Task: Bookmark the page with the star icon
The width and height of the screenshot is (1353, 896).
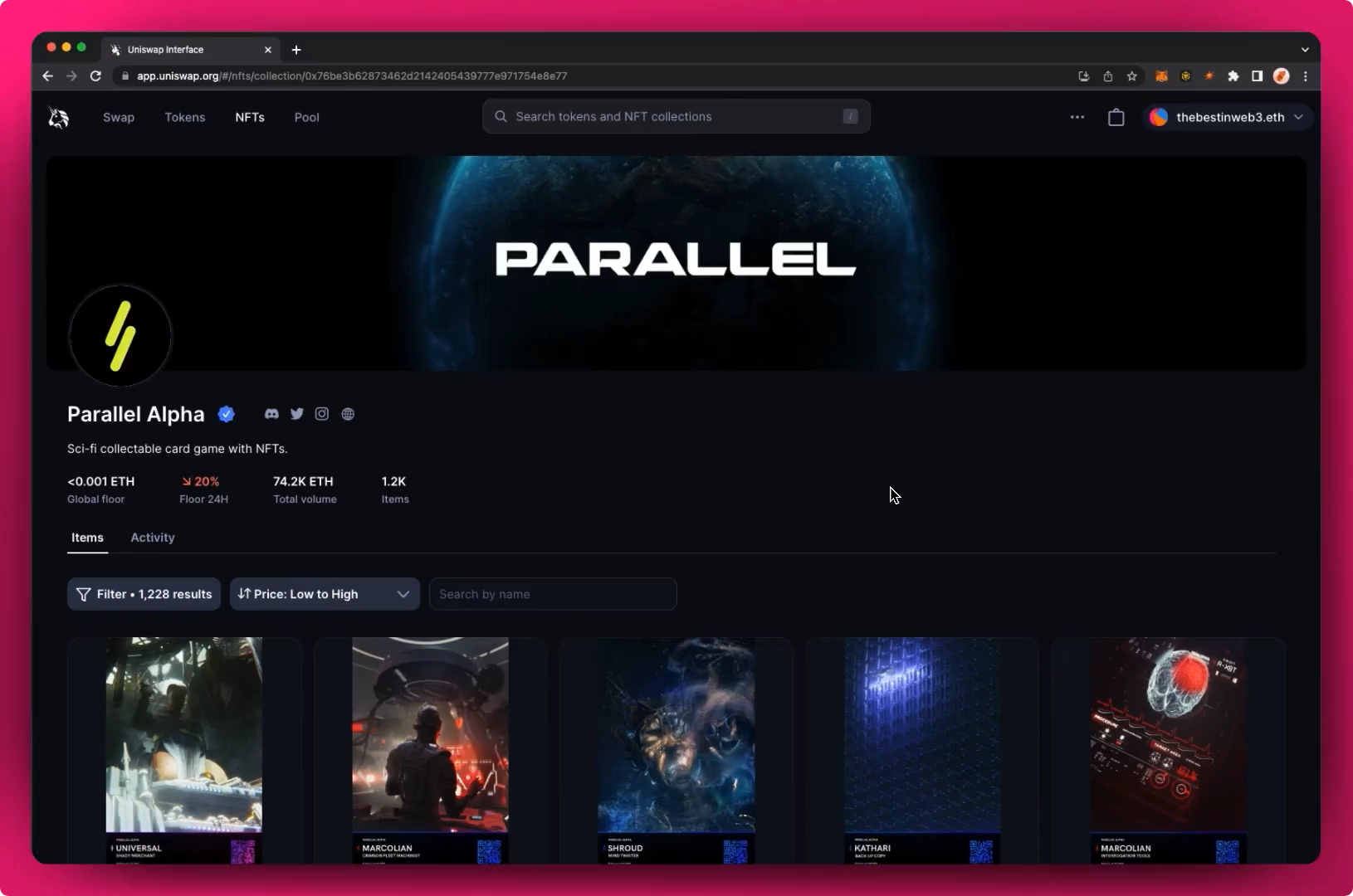Action: (x=1132, y=76)
